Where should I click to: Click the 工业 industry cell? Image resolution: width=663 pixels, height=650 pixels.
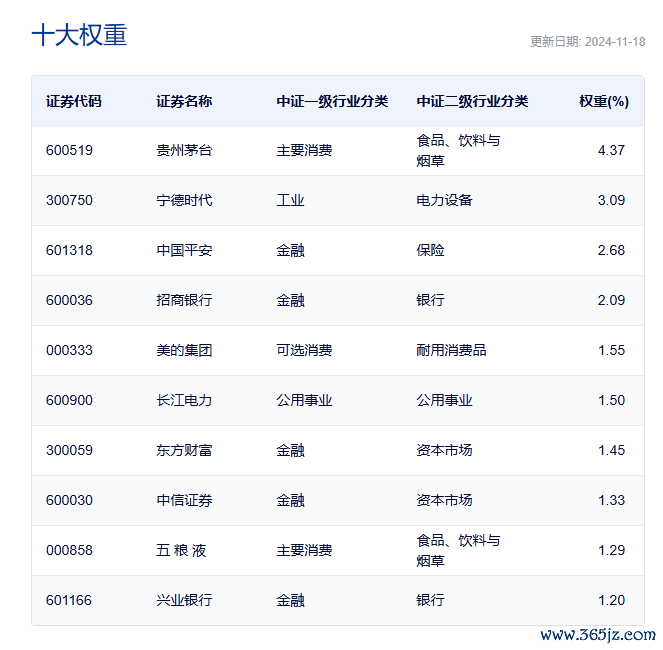[x=290, y=200]
